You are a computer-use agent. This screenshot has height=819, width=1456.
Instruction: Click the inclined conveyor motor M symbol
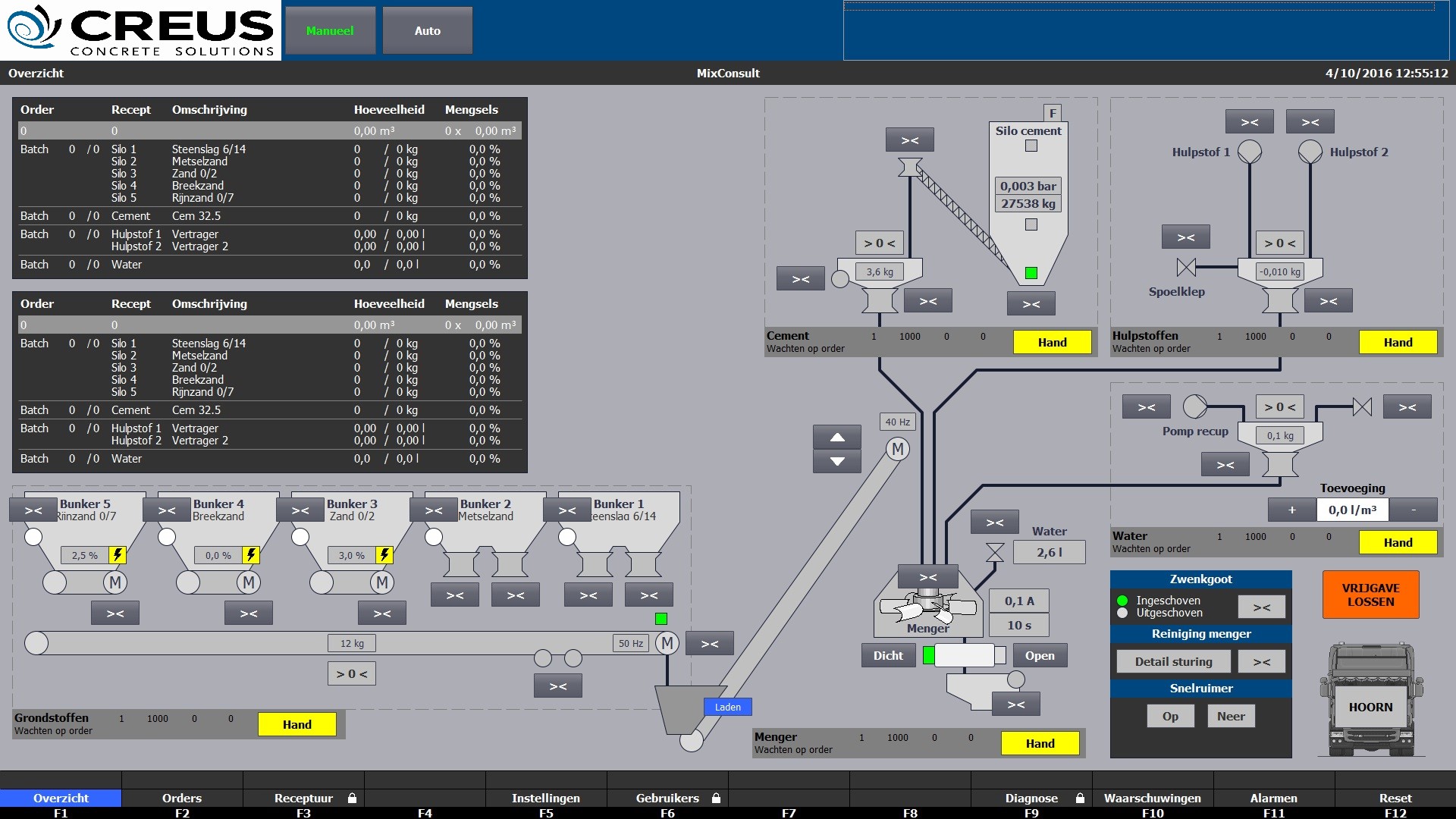tap(898, 449)
